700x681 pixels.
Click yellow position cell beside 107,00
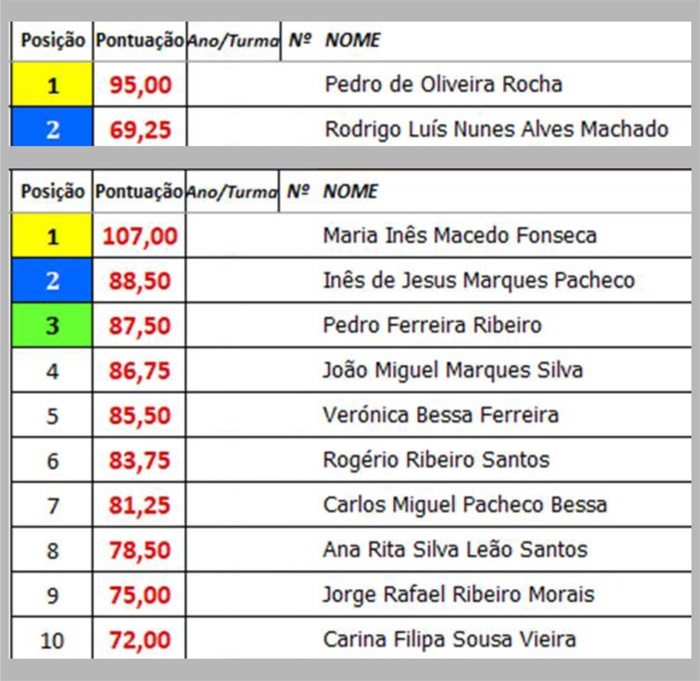[x=52, y=237]
